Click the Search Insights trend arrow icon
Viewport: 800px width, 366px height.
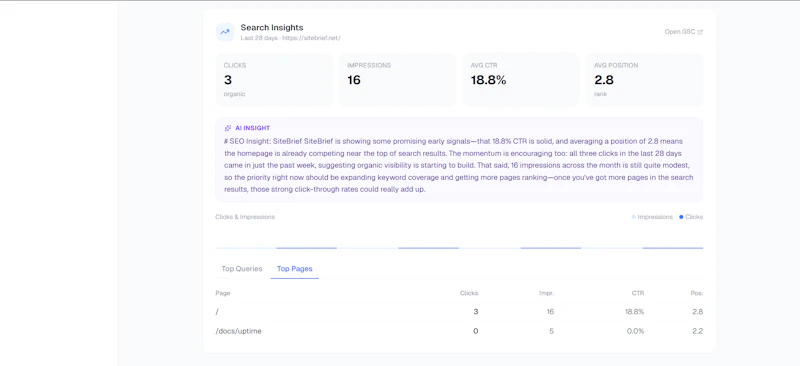[224, 32]
